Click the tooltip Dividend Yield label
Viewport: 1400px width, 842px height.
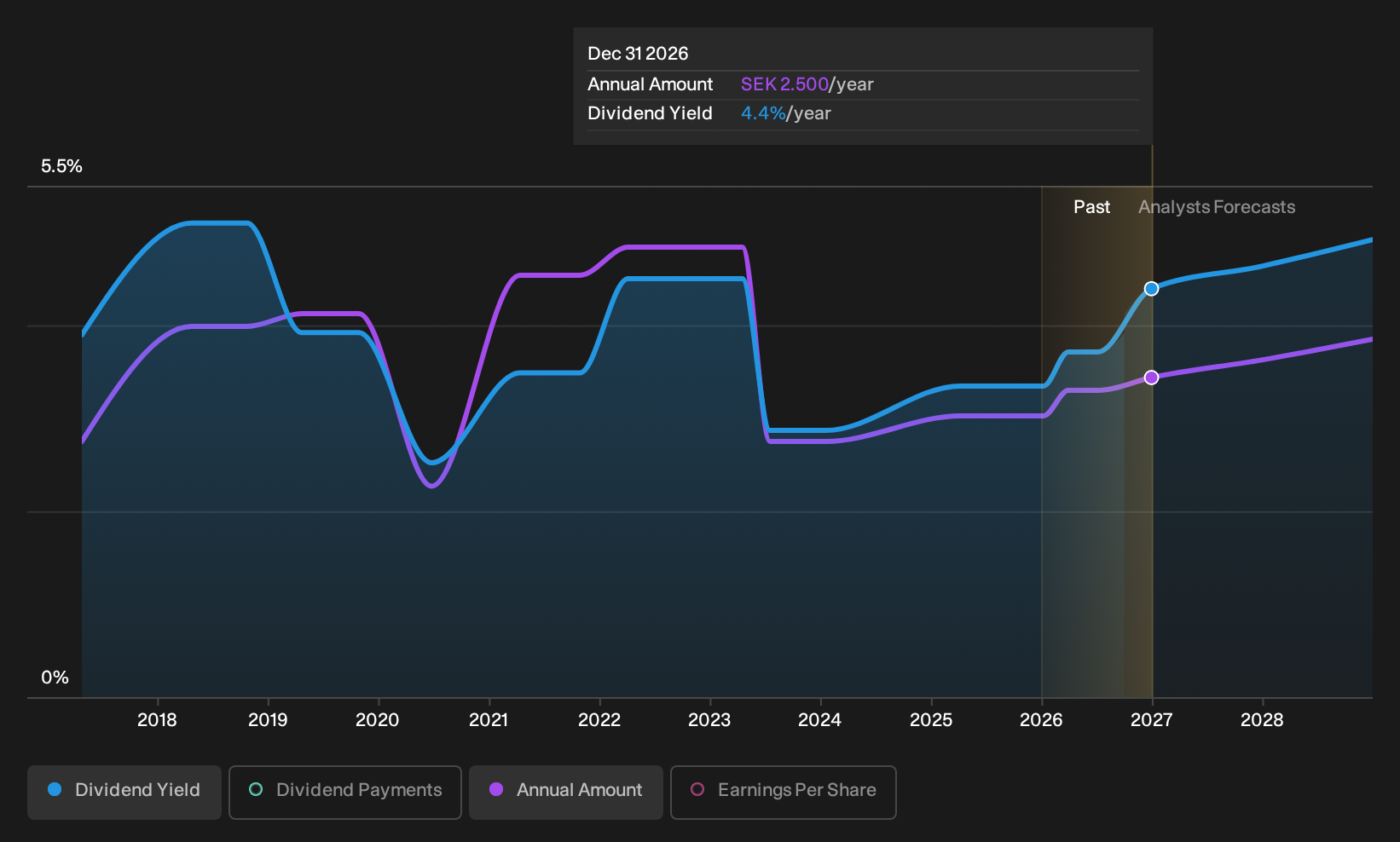pyautogui.click(x=650, y=113)
